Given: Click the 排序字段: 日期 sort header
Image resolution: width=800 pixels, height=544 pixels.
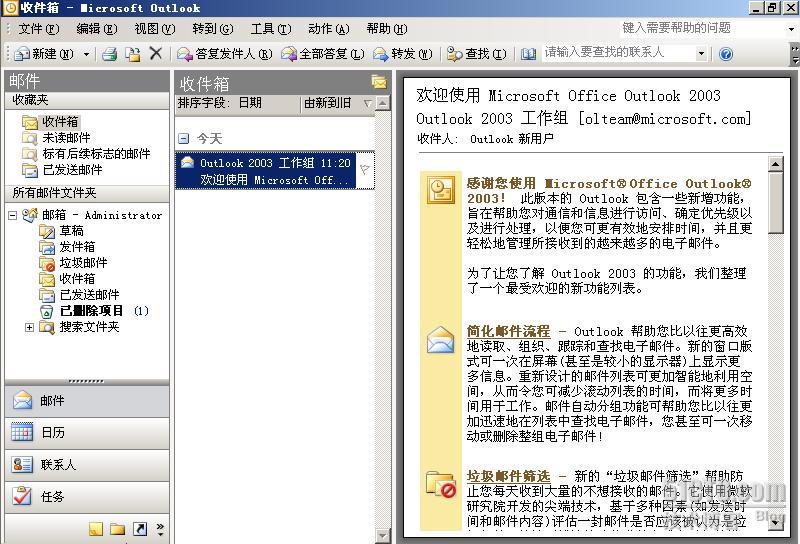Looking at the screenshot, I should coord(238,103).
